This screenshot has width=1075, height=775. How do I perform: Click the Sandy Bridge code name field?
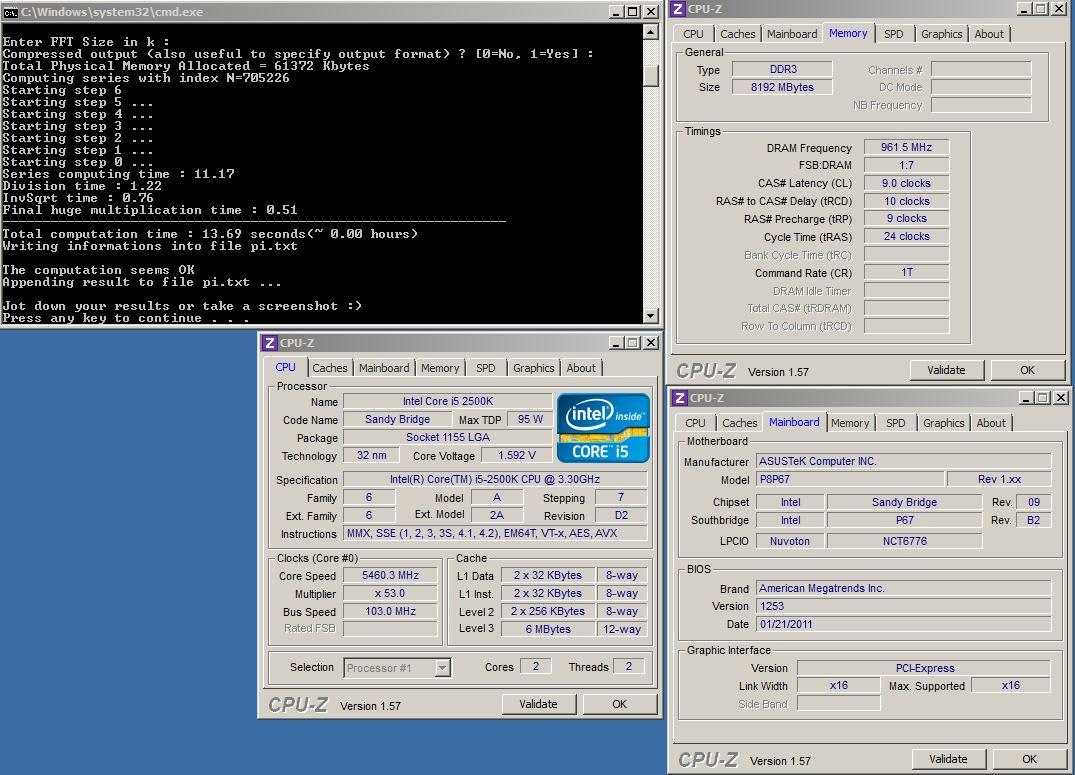point(397,419)
